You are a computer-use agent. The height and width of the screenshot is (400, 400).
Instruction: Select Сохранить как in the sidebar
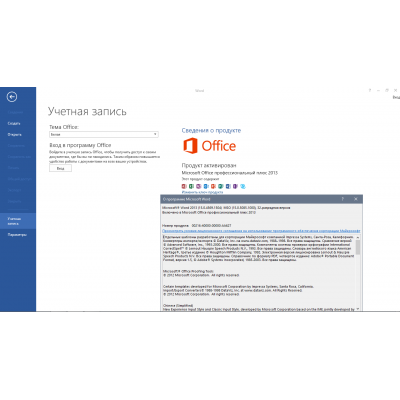[x=19, y=157]
